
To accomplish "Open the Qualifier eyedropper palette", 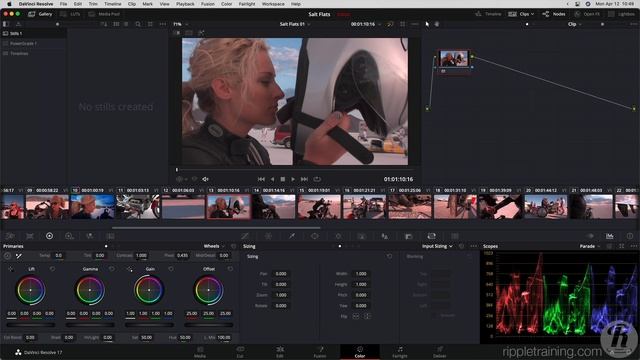I will point(292,236).
